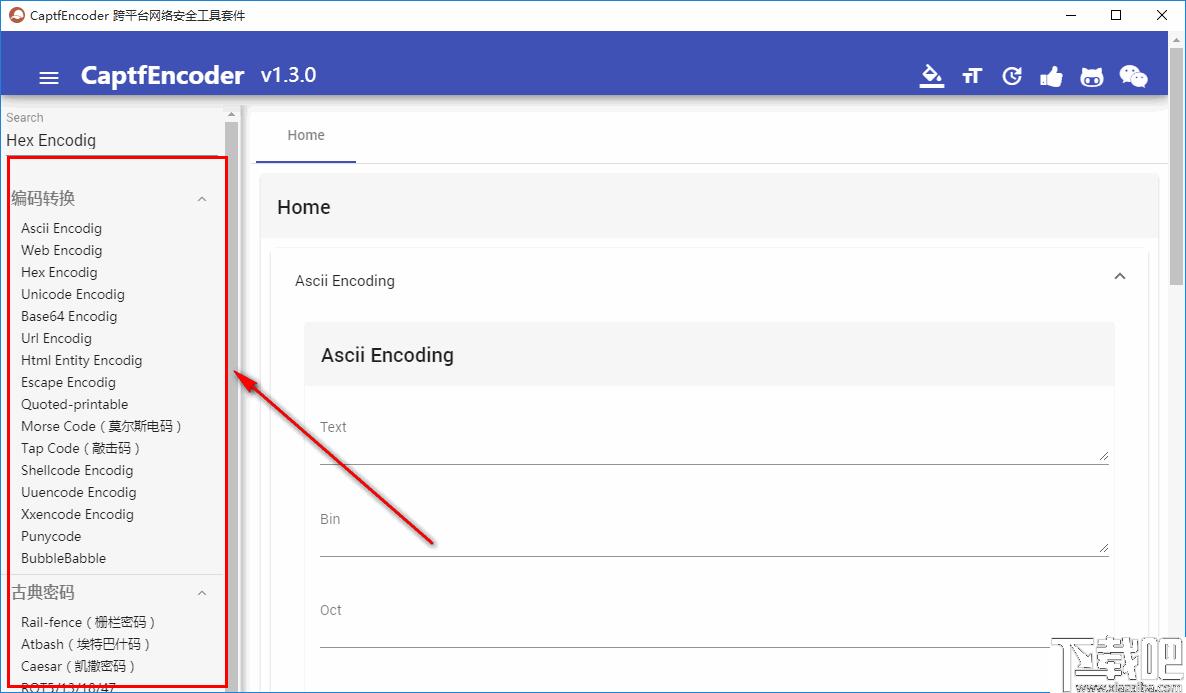Screen dimensions: 1186x693
Task: Open Html Entity Encodig tool
Action: point(82,360)
